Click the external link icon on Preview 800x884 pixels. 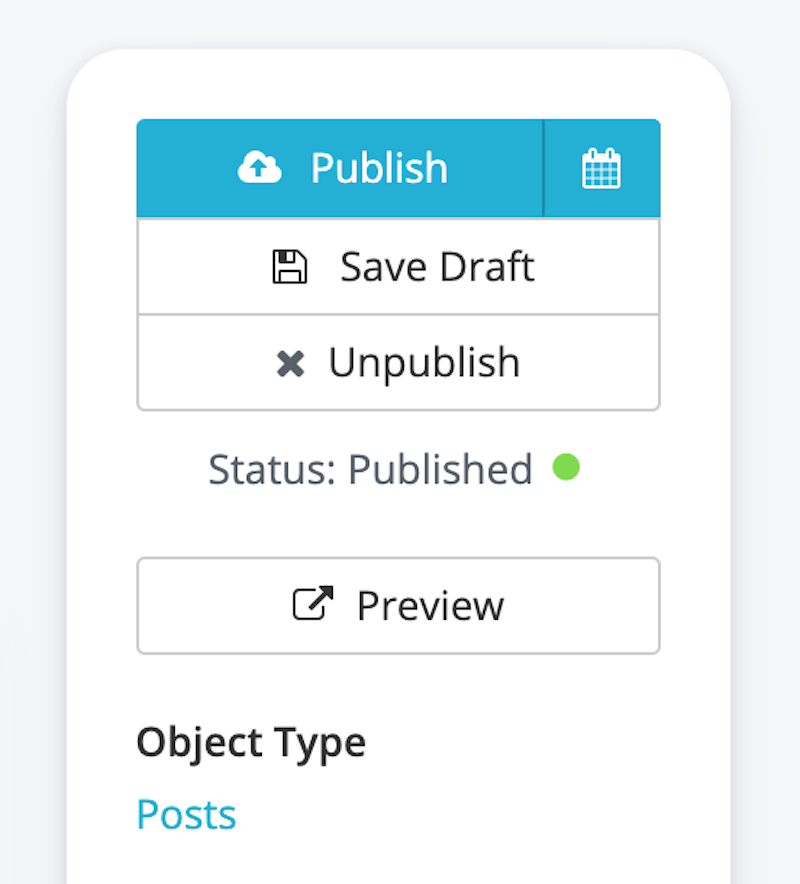pyautogui.click(x=312, y=604)
